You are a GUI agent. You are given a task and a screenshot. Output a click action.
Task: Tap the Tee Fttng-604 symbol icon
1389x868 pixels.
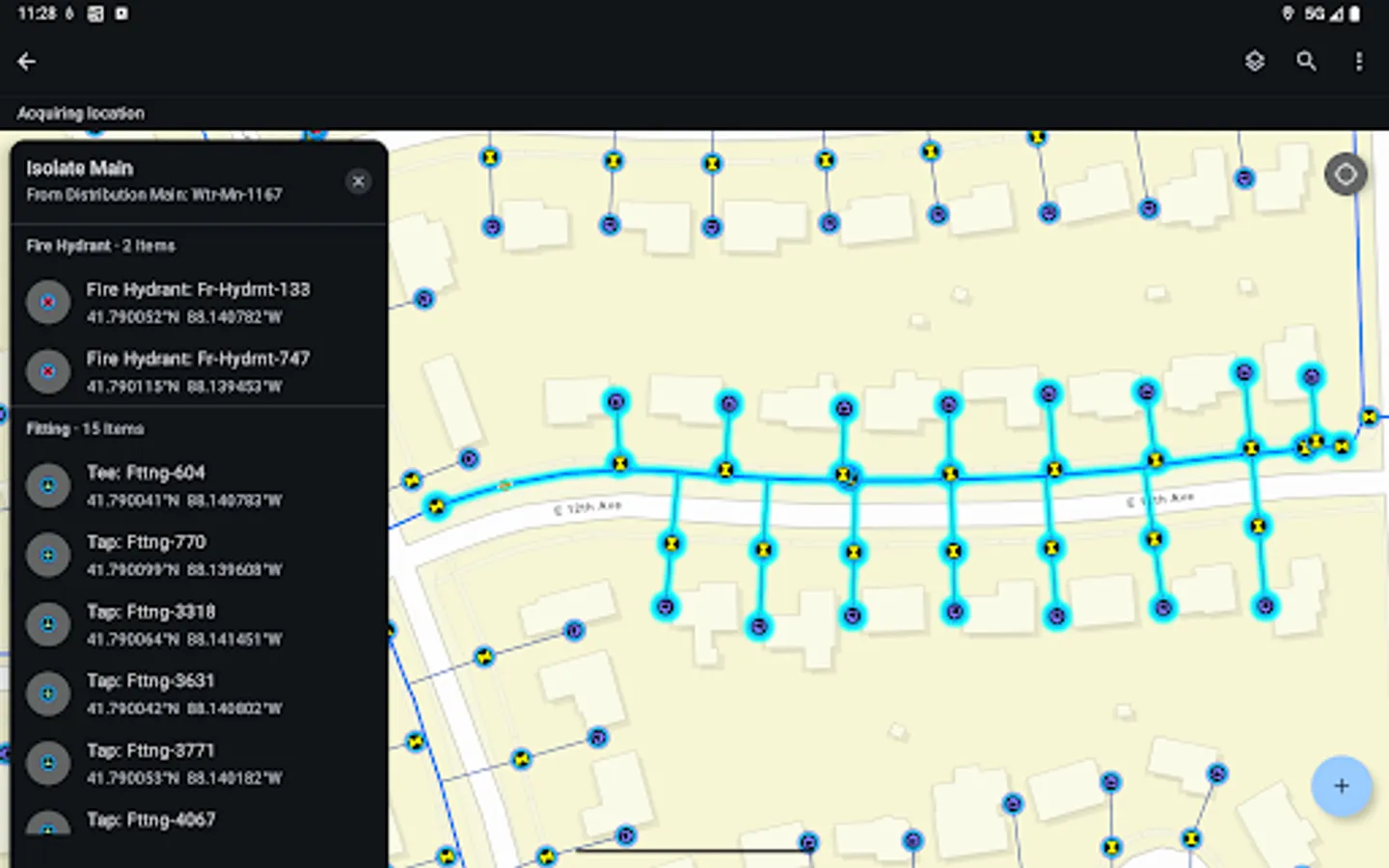click(48, 485)
